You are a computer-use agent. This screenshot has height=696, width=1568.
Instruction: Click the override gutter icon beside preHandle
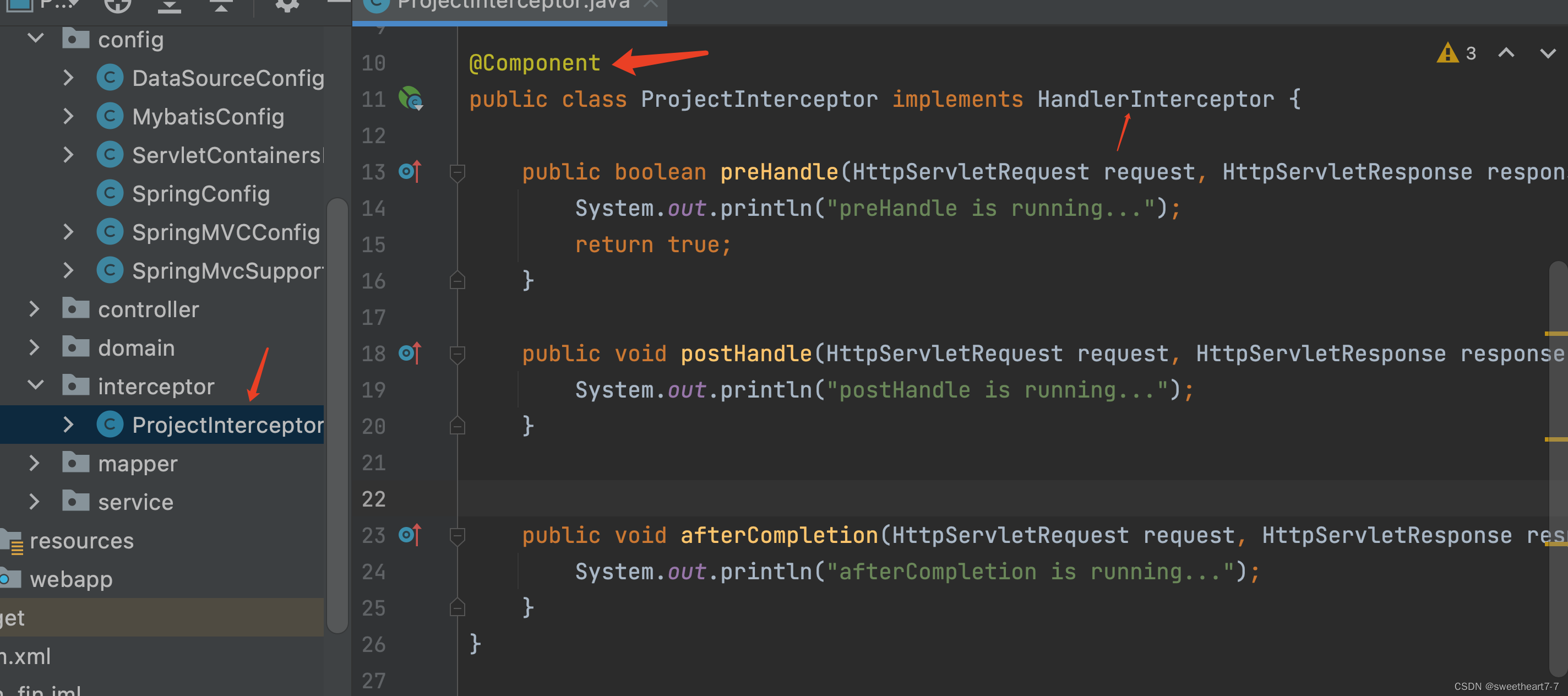410,172
